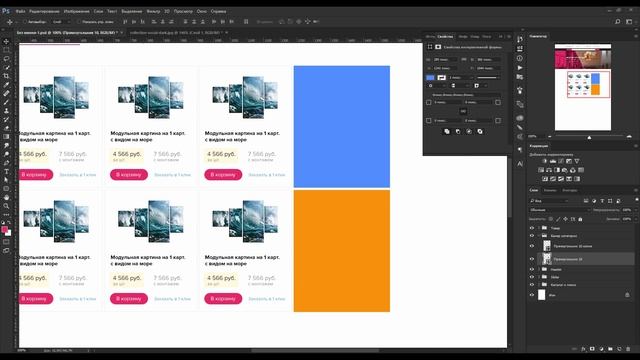Viewport: 640px width, 360px height.
Task: Collapse the Банер категорий layer group
Action: pyautogui.click(x=539, y=236)
